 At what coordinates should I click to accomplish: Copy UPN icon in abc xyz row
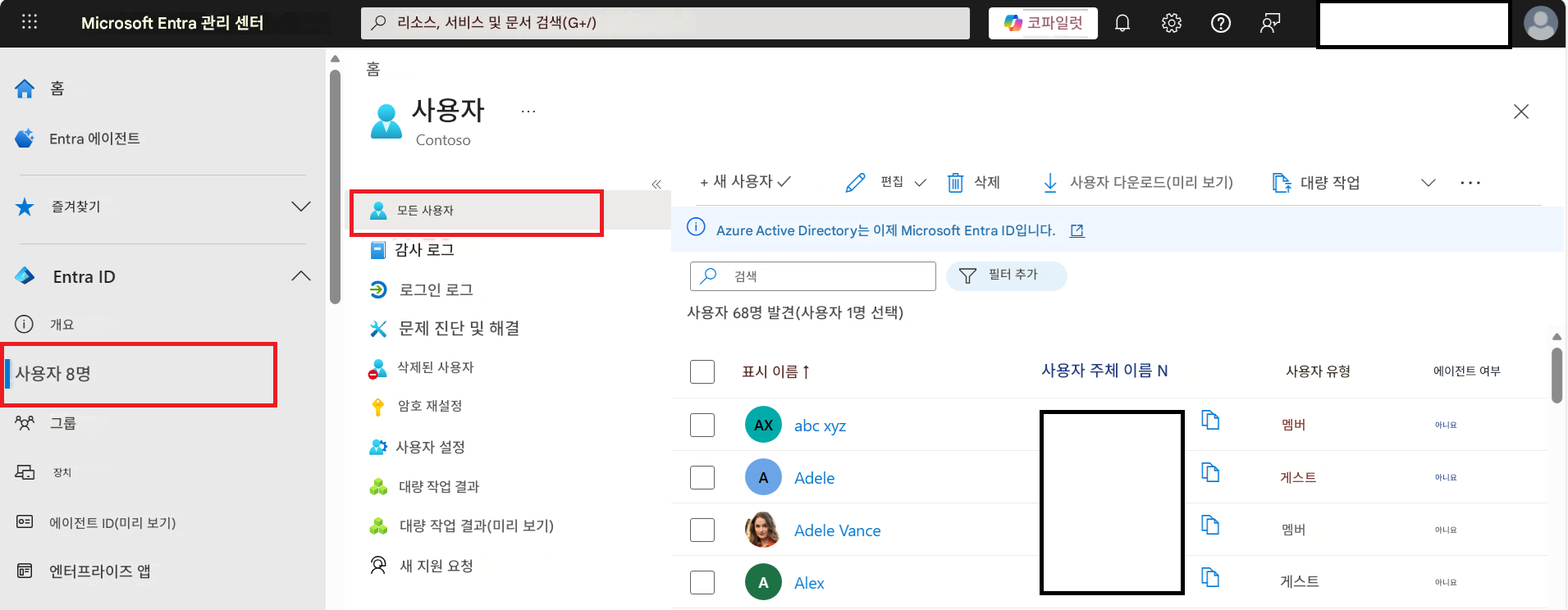coord(1210,420)
